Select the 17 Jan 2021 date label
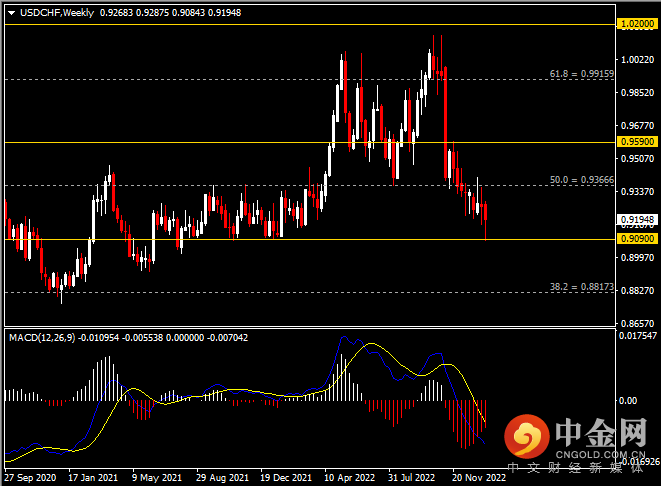The width and height of the screenshot is (661, 486). tap(93, 478)
